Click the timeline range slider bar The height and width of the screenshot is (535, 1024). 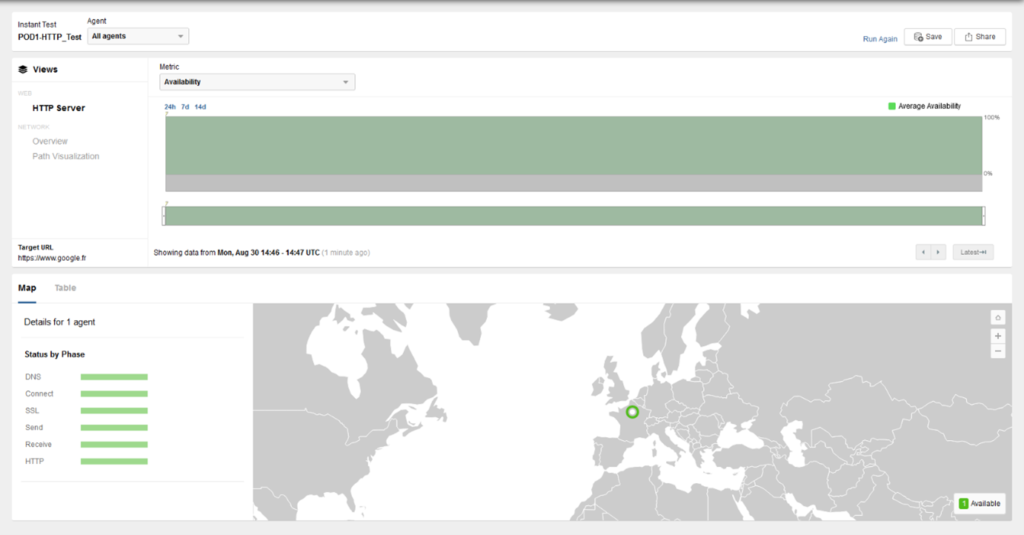coord(574,216)
